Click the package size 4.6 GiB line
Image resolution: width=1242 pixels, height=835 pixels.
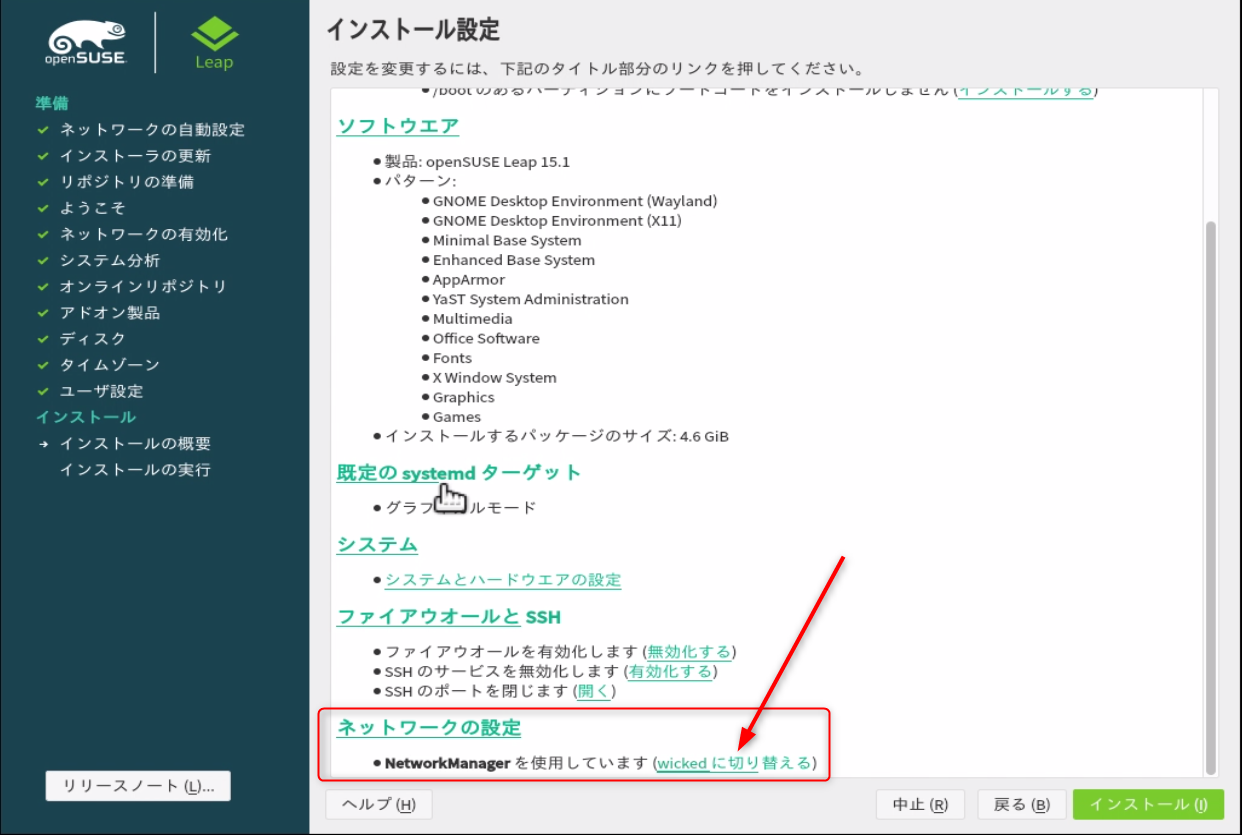click(x=557, y=437)
